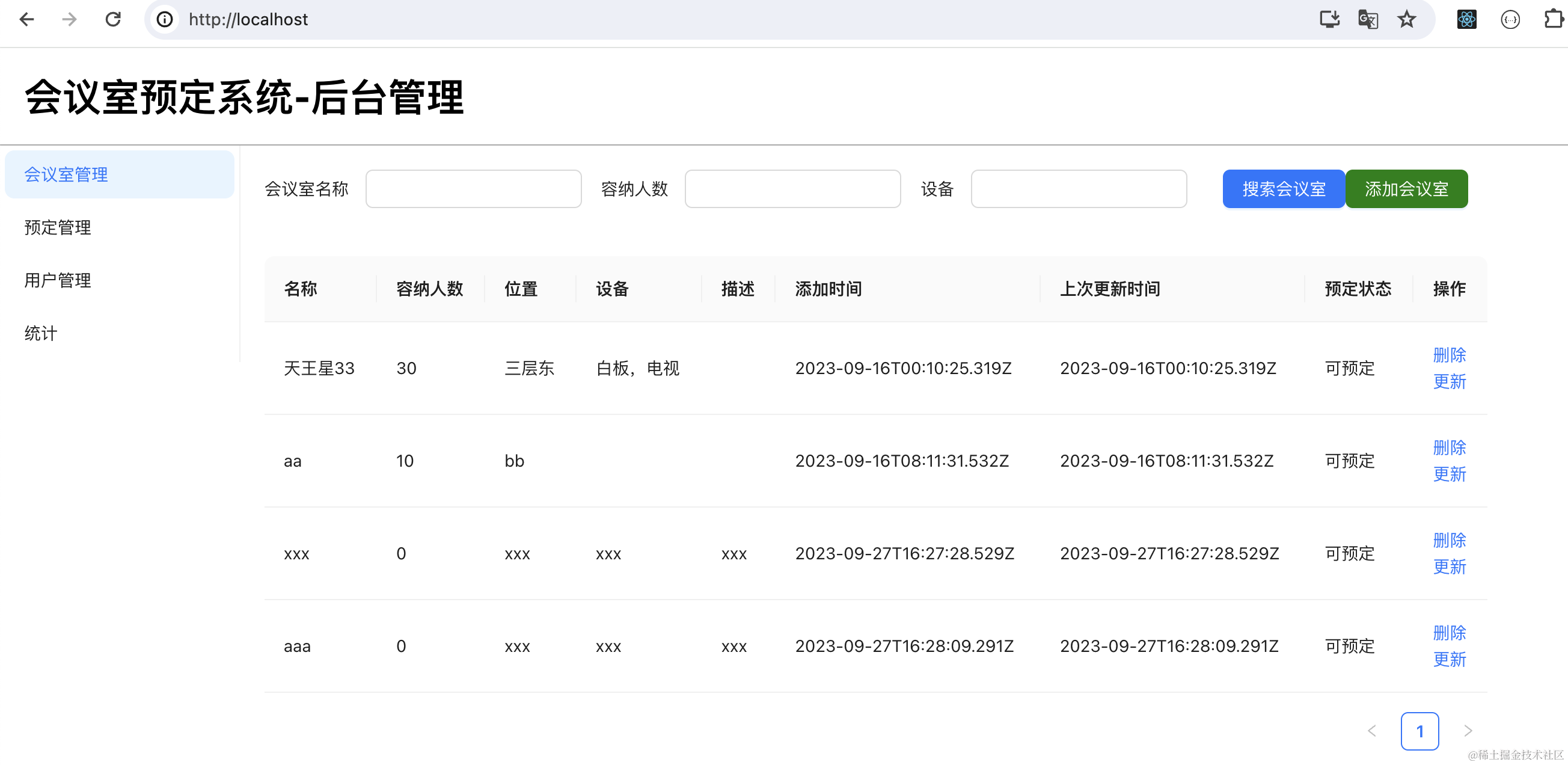Click the install app icon
Screen dimensions: 1568x765
[1329, 19]
